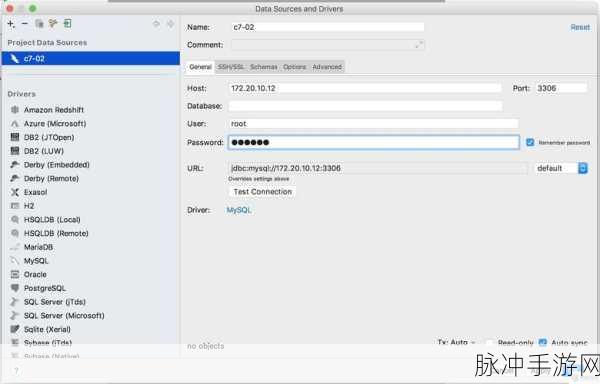
Task: Select the DB2 (LUW) driver icon
Action: pyautogui.click(x=15, y=151)
